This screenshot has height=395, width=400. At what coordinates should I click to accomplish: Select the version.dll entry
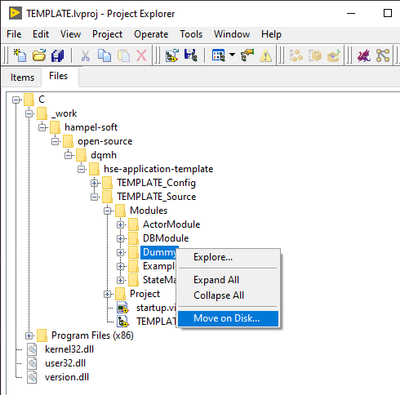pyautogui.click(x=67, y=377)
